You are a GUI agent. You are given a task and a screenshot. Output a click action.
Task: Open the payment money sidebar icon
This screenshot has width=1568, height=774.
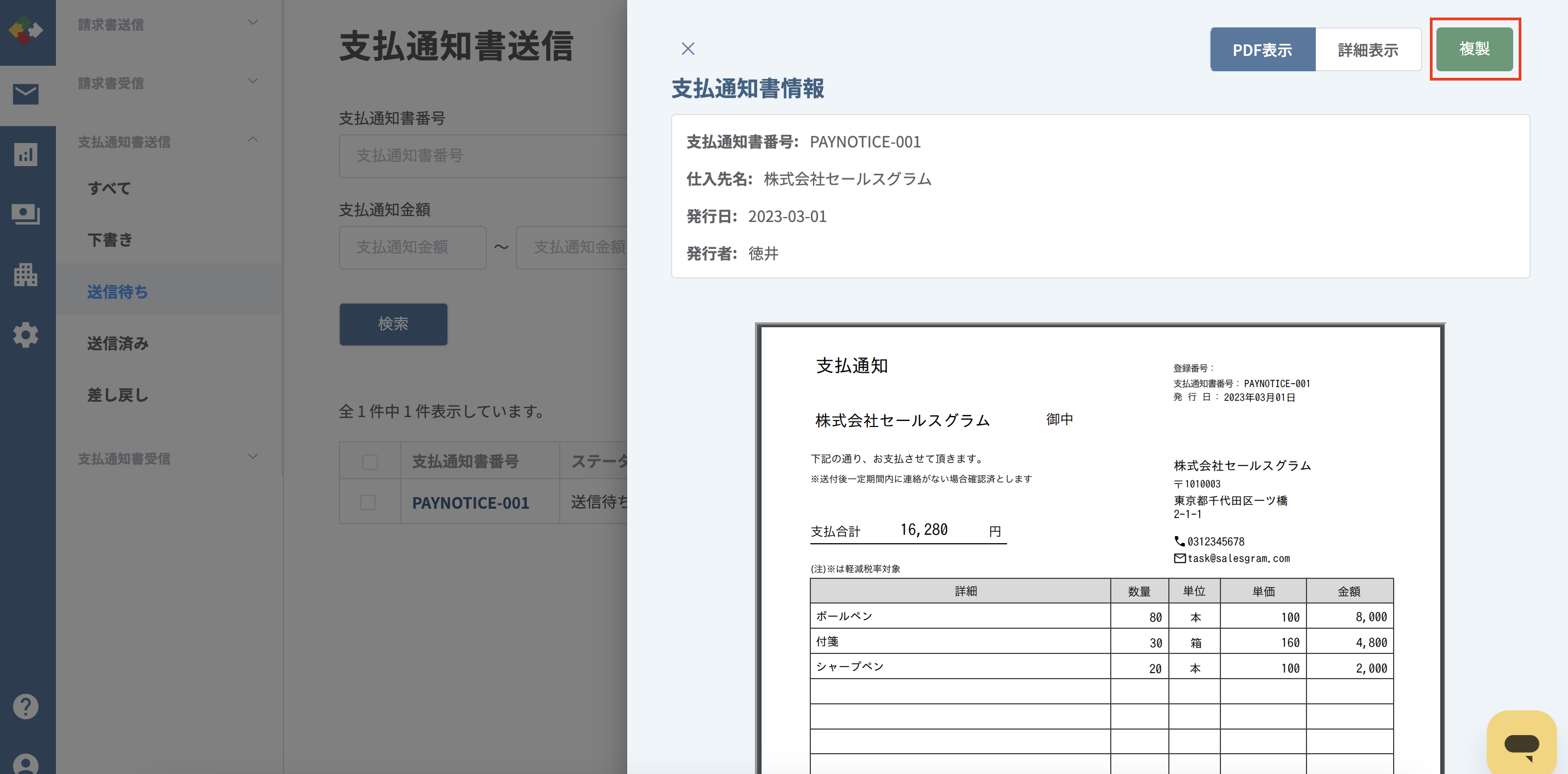(x=26, y=214)
